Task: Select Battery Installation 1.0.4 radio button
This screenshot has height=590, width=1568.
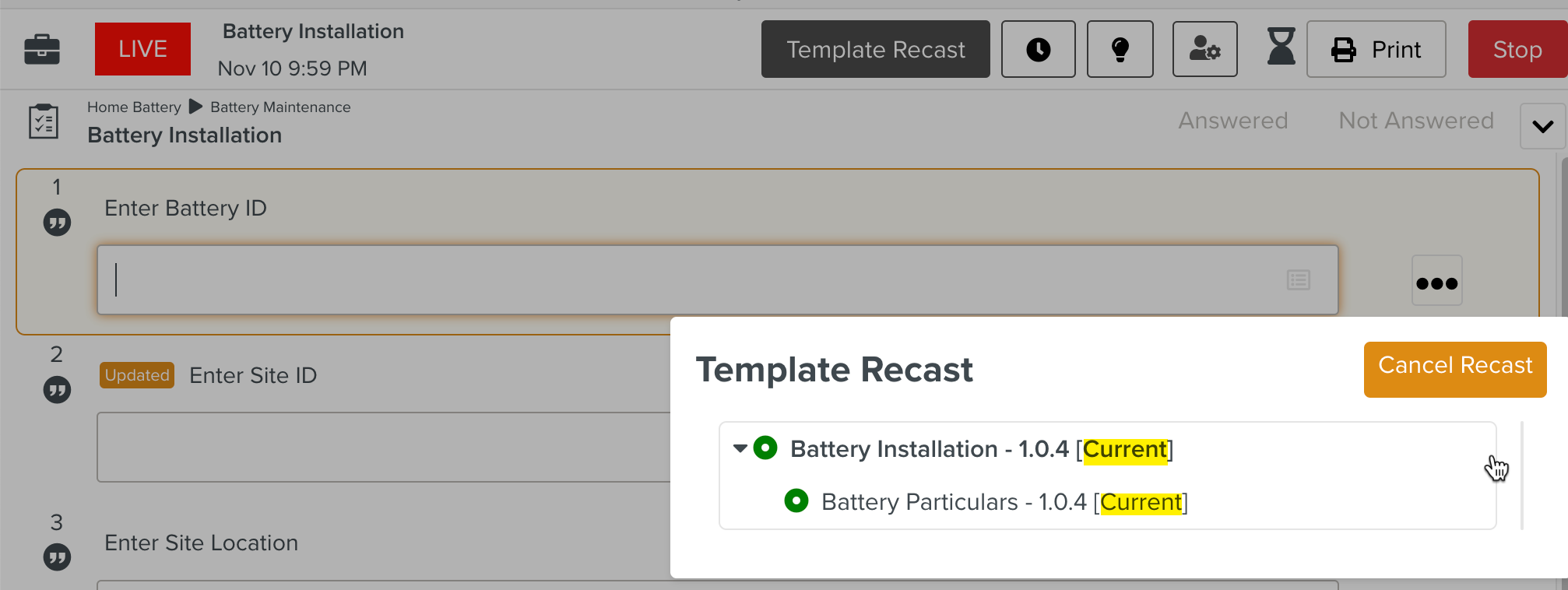Action: [765, 448]
